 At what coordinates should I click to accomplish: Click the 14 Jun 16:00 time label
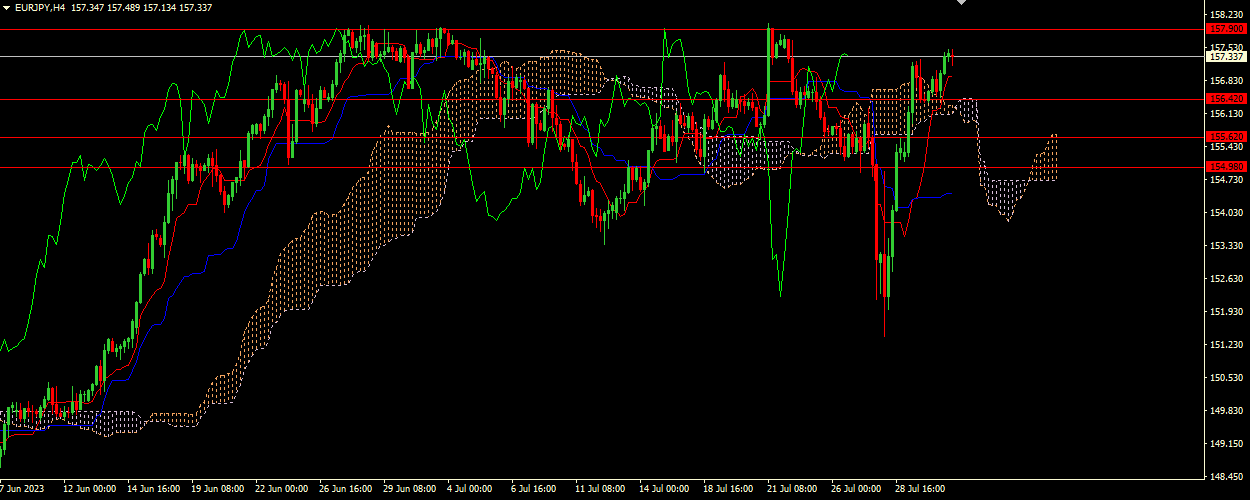(x=153, y=490)
